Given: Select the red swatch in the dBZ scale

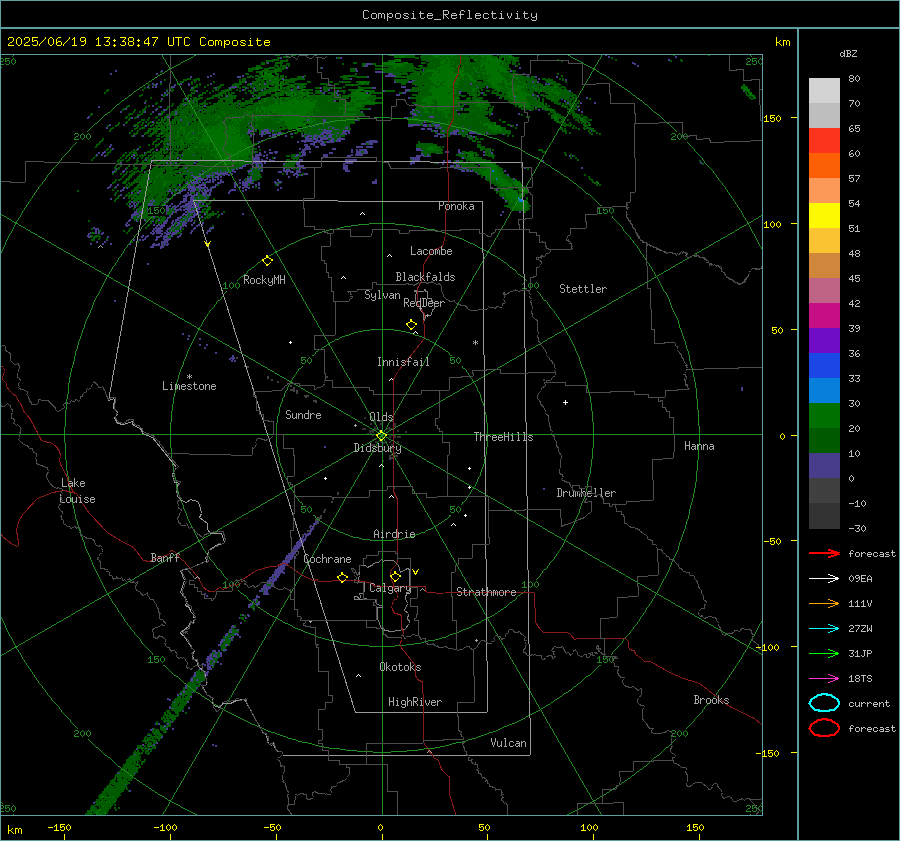Looking at the screenshot, I should tap(824, 140).
